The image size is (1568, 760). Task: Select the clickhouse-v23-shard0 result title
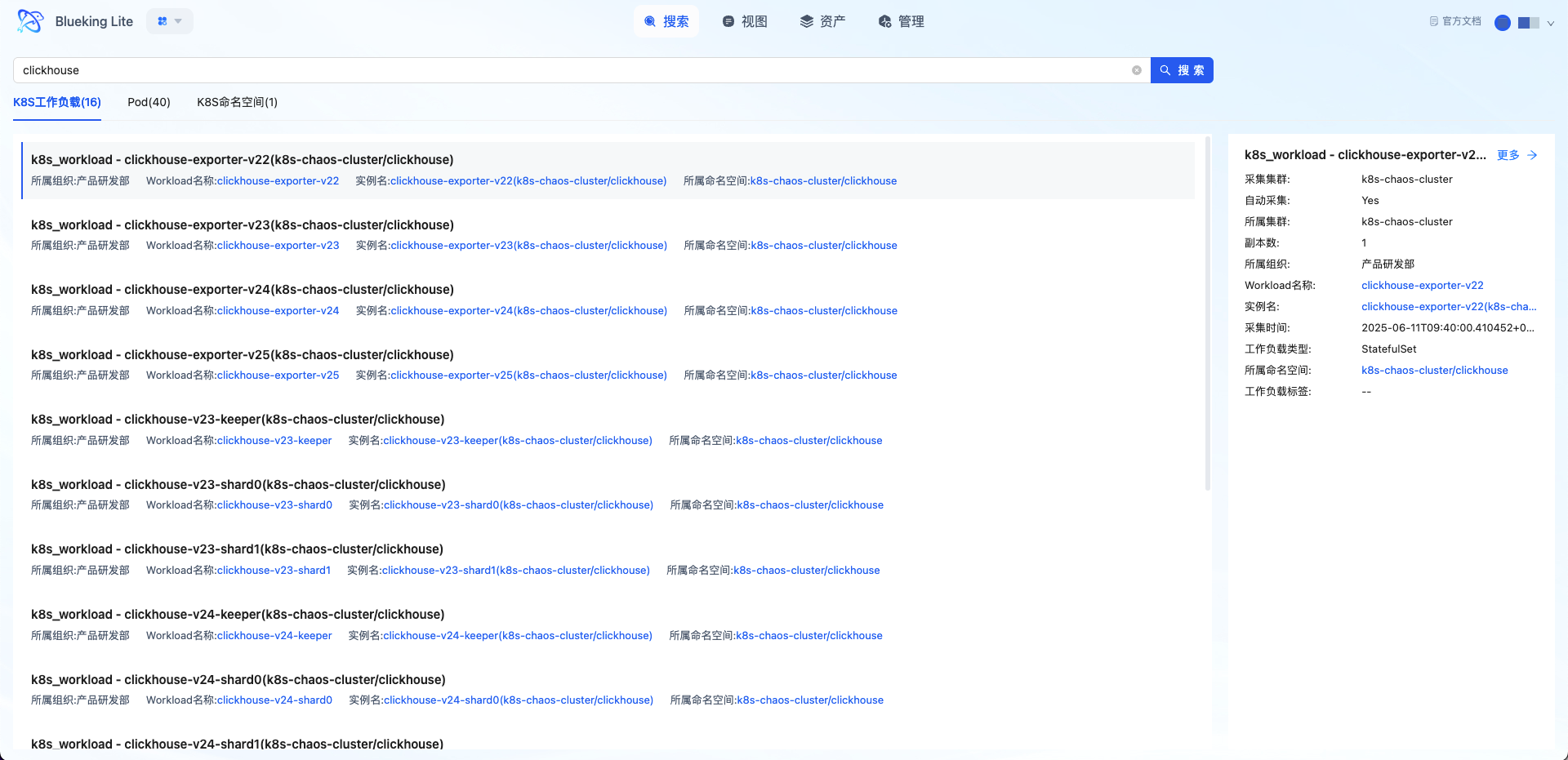pos(238,484)
